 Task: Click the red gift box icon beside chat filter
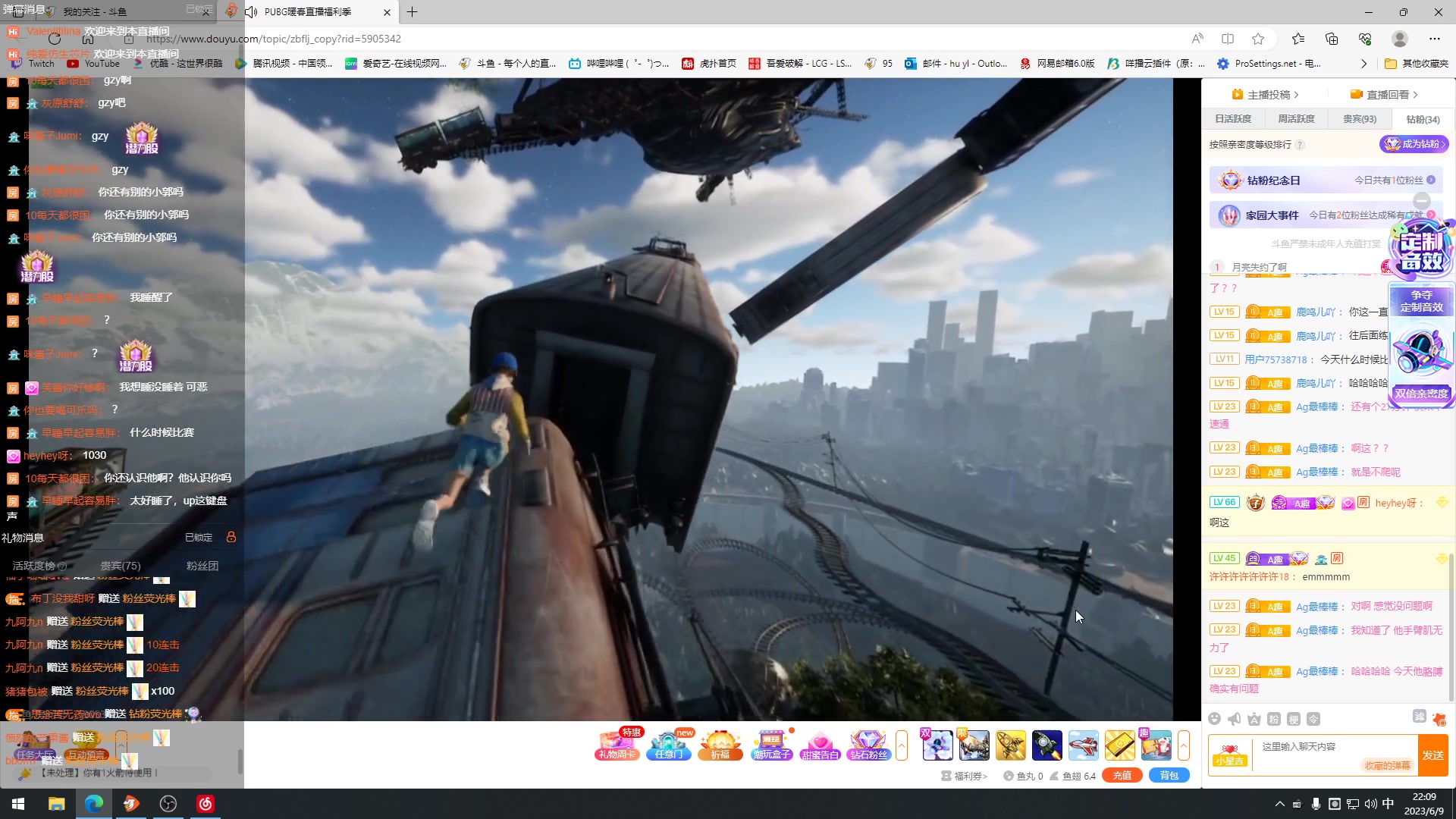[1439, 719]
